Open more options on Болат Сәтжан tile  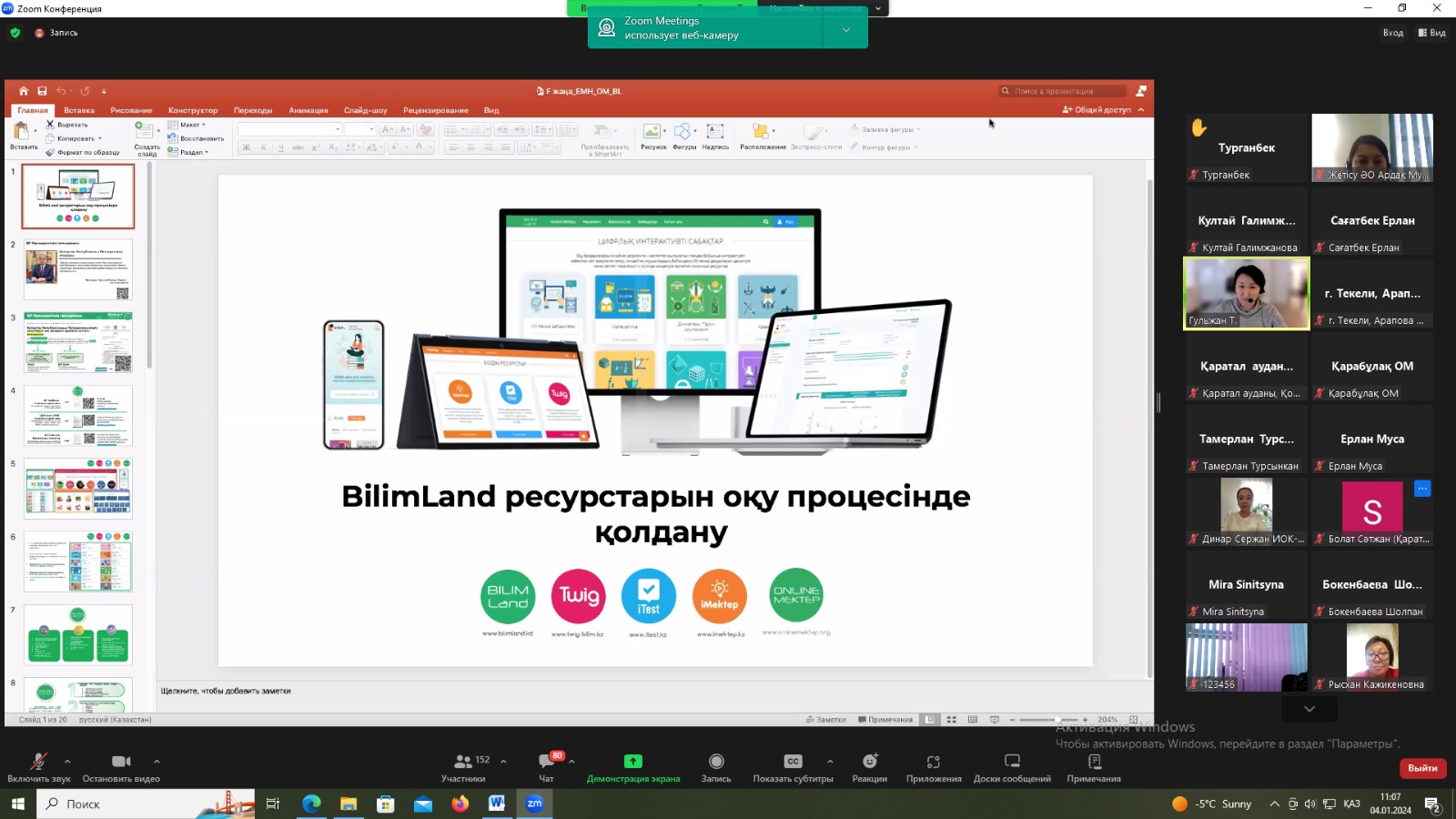[x=1422, y=489]
